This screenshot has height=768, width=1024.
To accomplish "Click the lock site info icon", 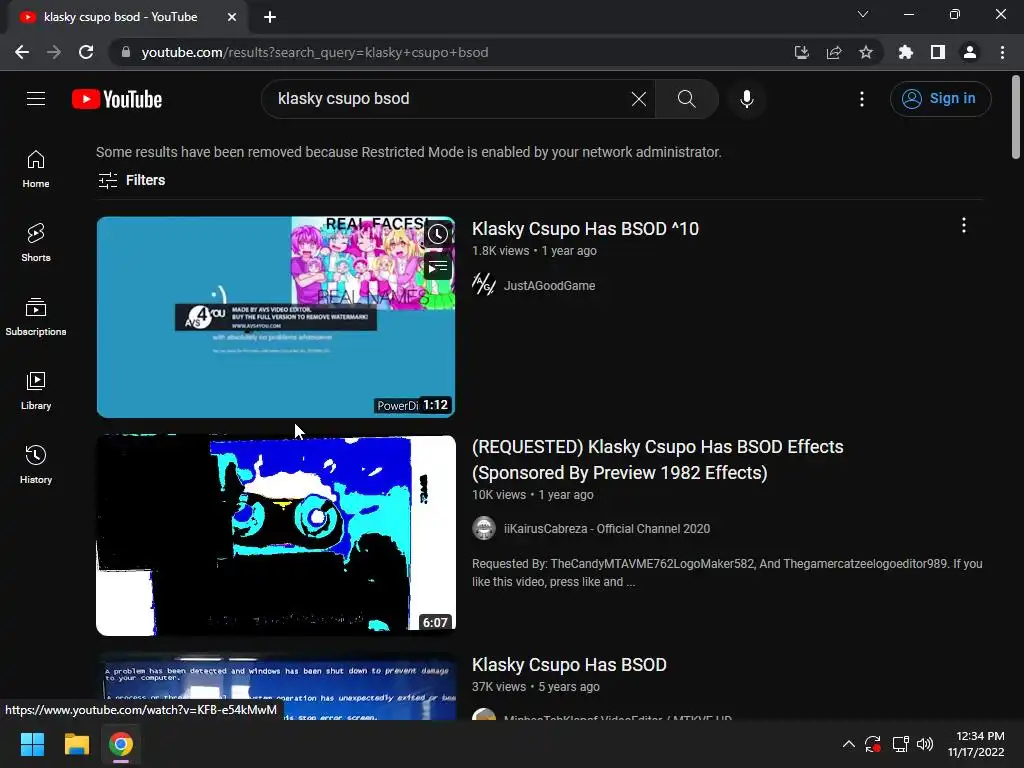I will click(x=126, y=52).
